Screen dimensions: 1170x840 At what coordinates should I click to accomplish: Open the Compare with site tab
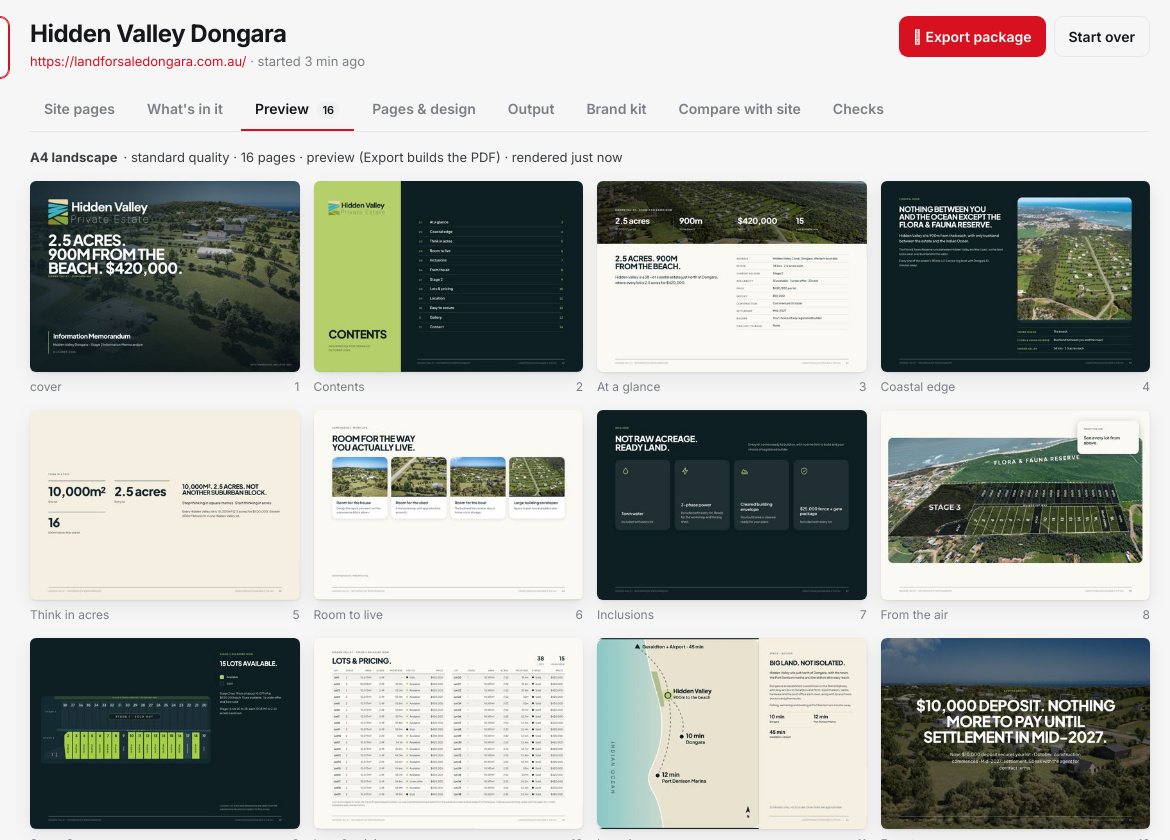click(x=739, y=109)
